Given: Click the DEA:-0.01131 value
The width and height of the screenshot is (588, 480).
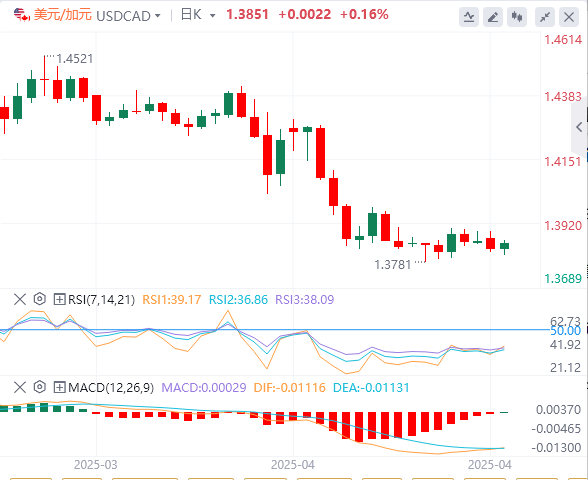Looking at the screenshot, I should click(x=371, y=387).
